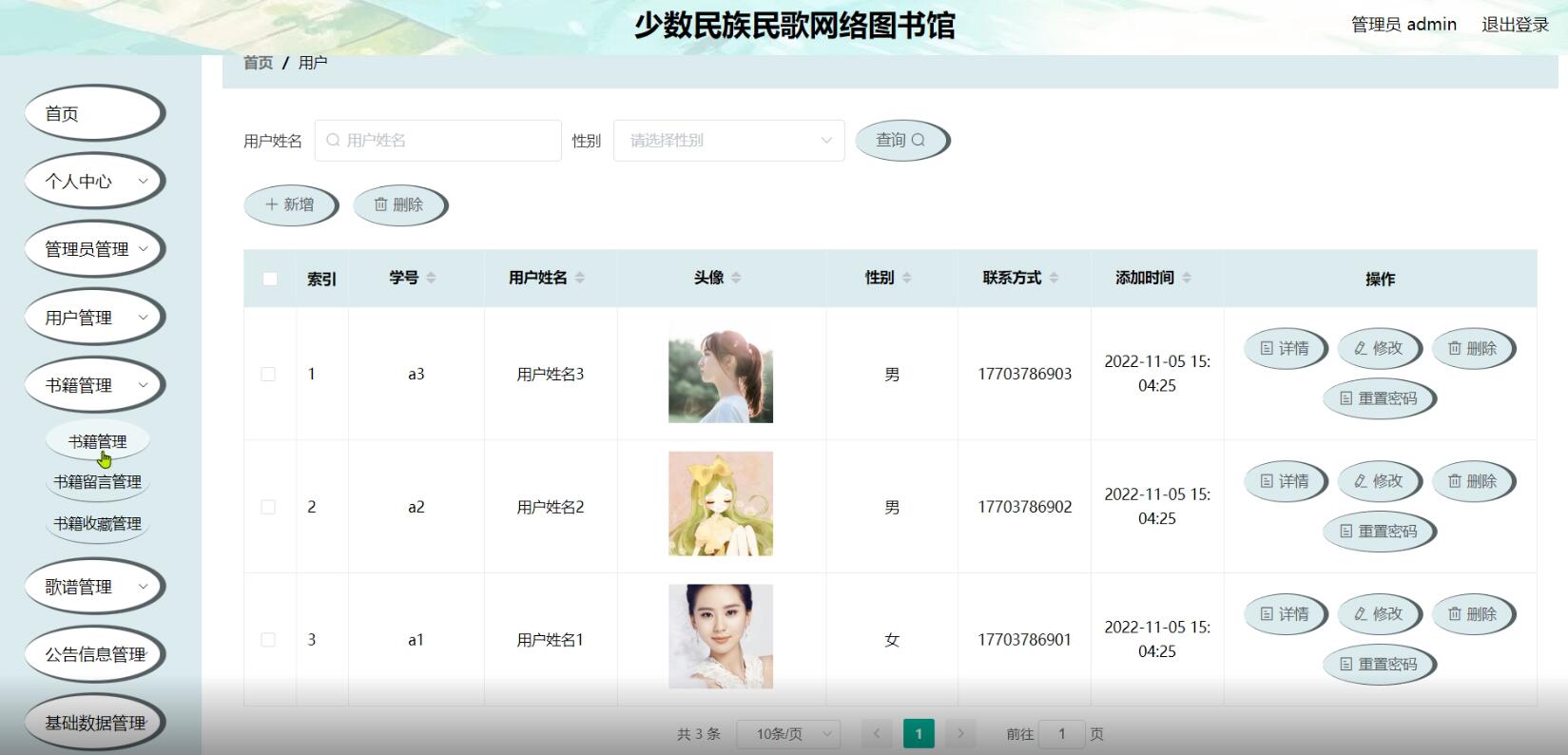Go to previous page arrow
1568x755 pixels.
click(x=877, y=734)
